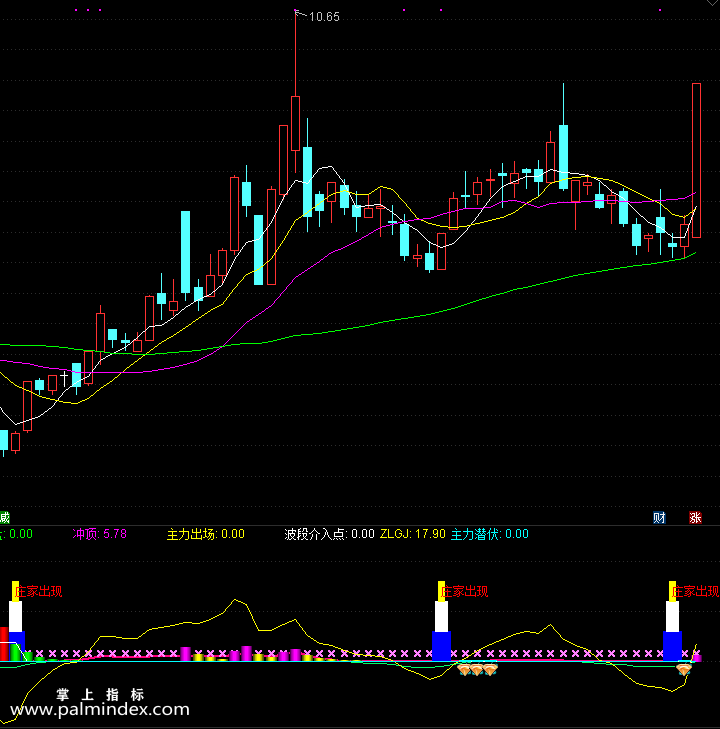720x729 pixels.
Task: Select the ZLGJ: 17.90 indicator value
Action: (413, 534)
